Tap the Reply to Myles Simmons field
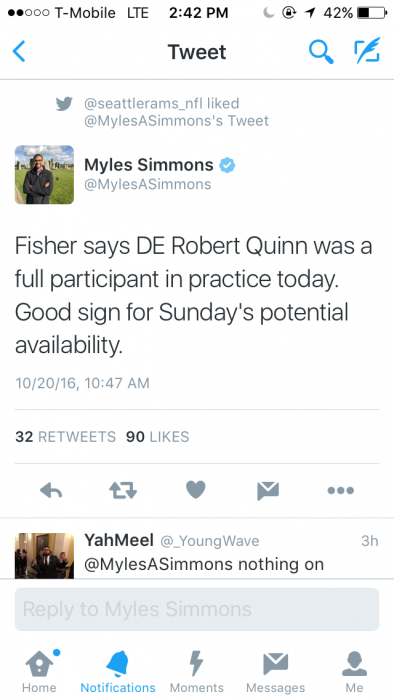394x700 pixels. click(197, 609)
